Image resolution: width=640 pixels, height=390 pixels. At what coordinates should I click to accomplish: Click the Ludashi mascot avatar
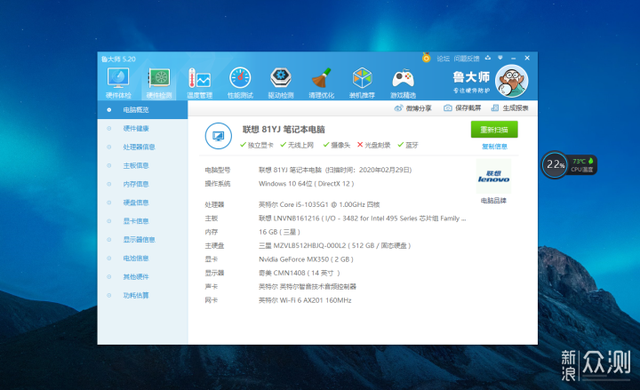click(x=511, y=81)
